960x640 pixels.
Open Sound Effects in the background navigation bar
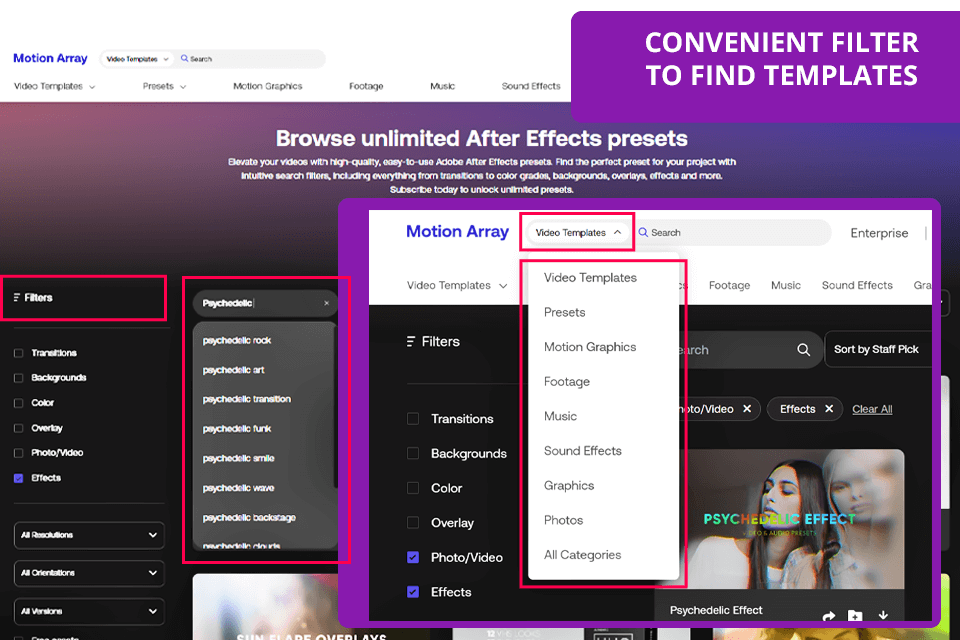531,86
